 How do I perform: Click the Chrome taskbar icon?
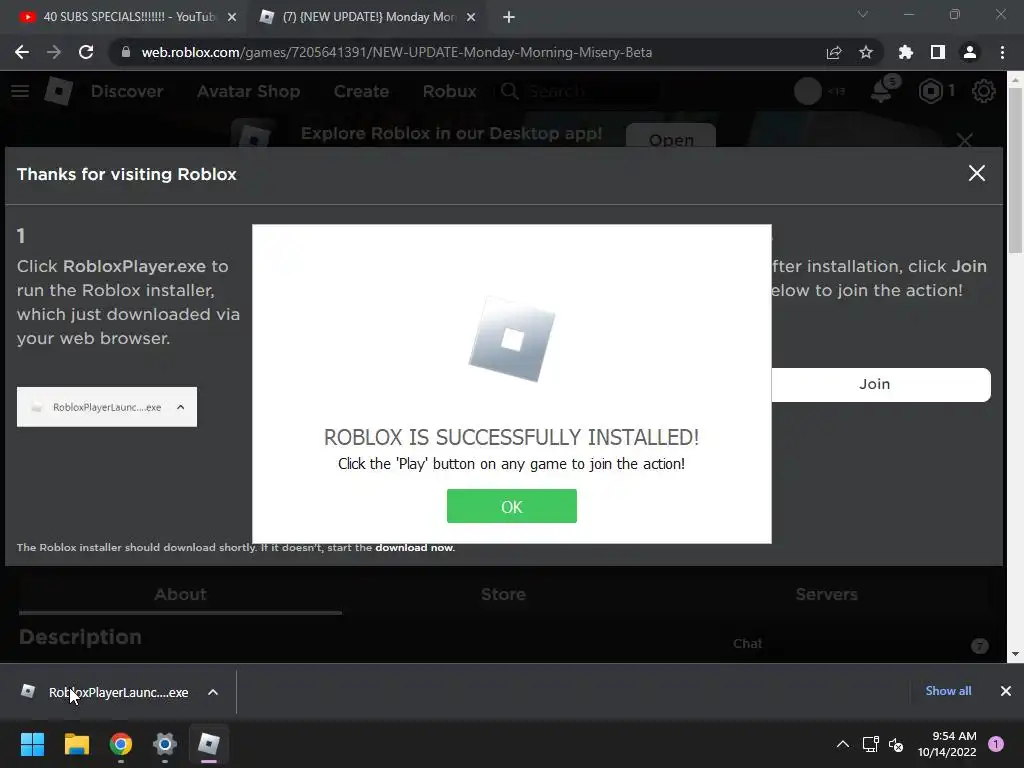tap(121, 744)
